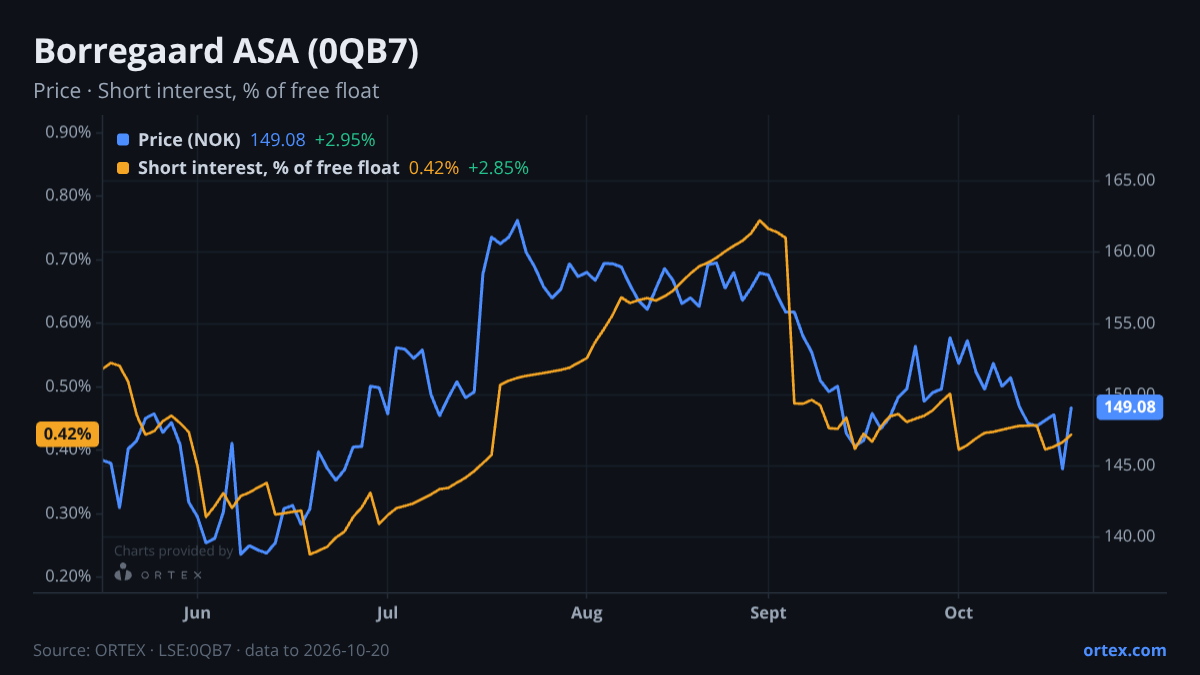Click the 0.70% left-axis label

69,259
